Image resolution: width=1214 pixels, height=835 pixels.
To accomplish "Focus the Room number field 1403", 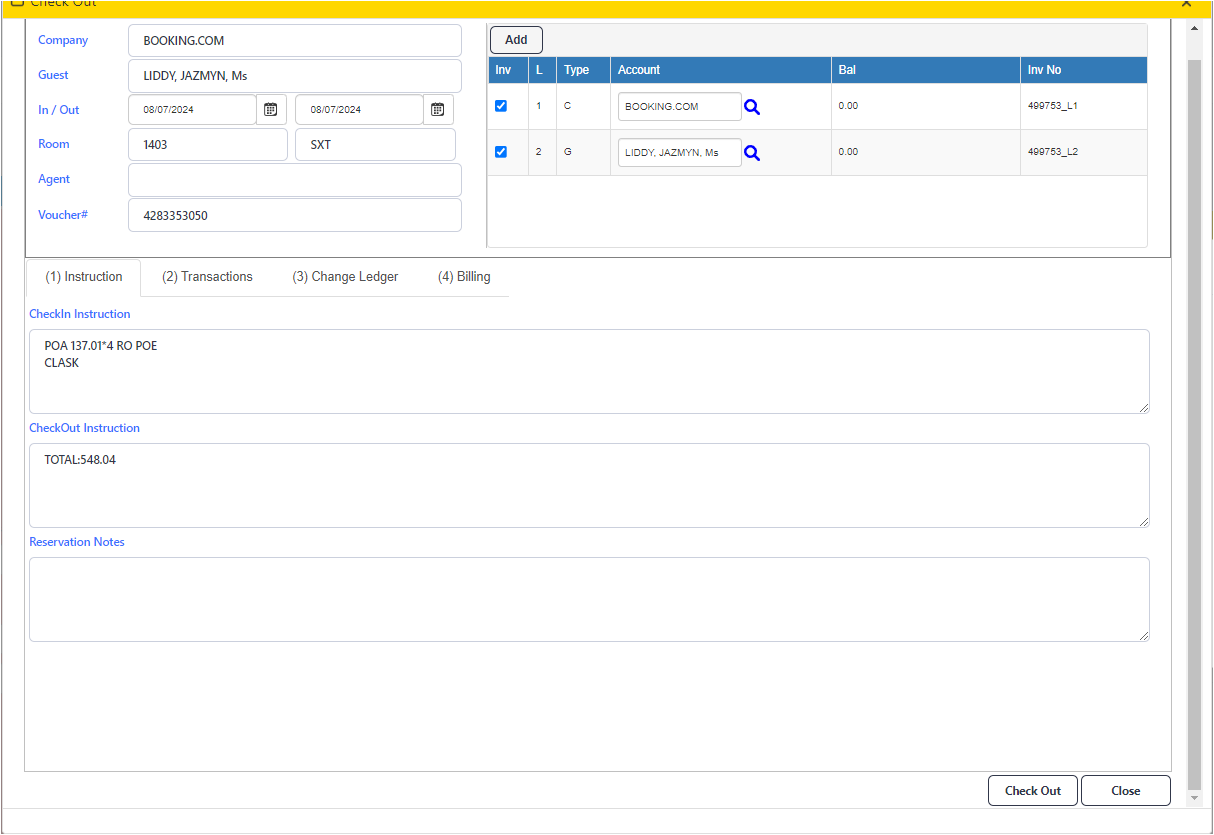I will pyautogui.click(x=208, y=145).
